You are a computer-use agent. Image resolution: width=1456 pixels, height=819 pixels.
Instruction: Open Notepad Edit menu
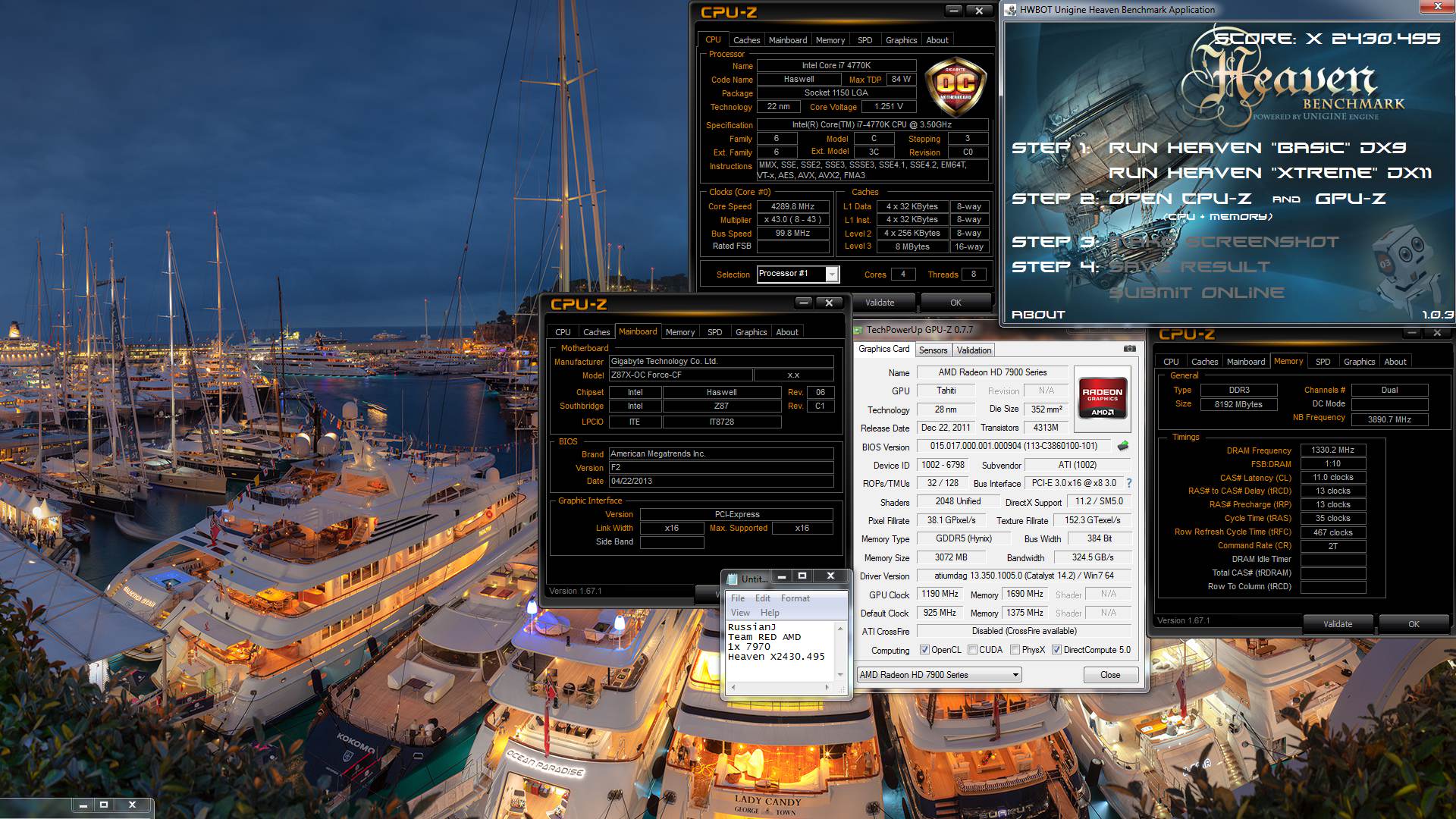click(762, 598)
